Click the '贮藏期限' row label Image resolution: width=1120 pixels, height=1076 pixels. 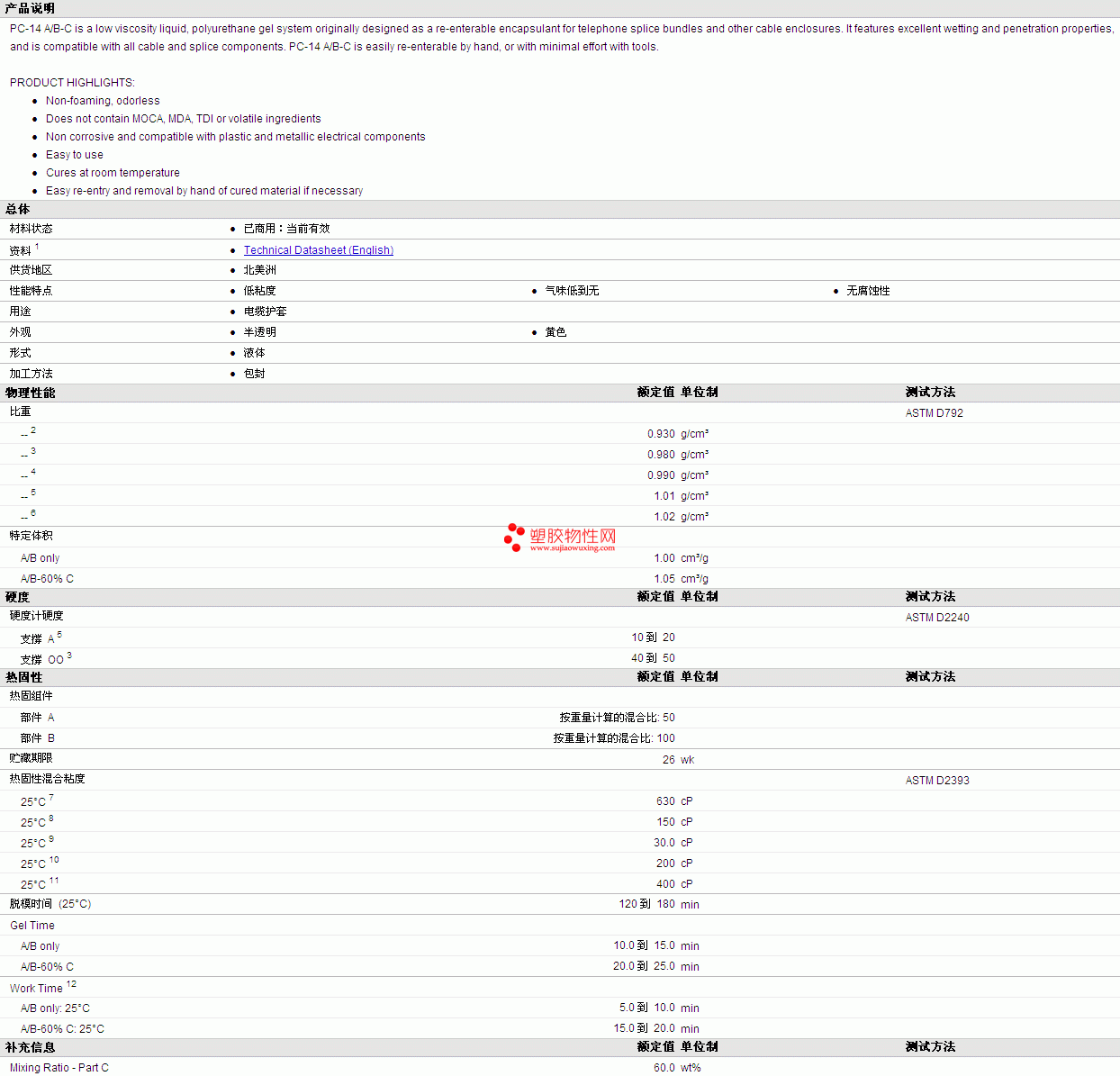point(32,758)
